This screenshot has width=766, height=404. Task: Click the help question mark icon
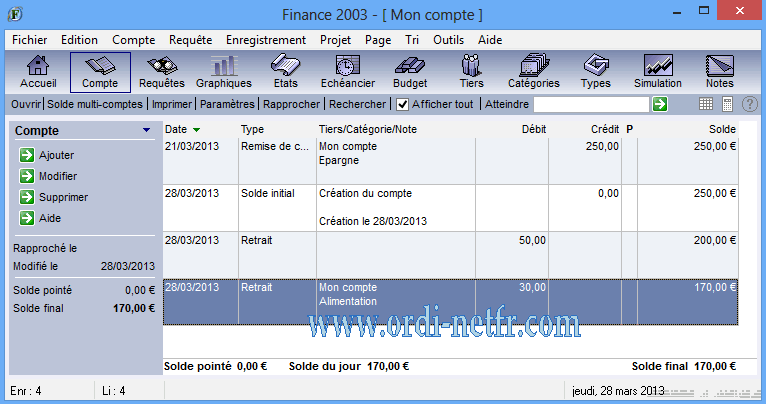click(749, 104)
